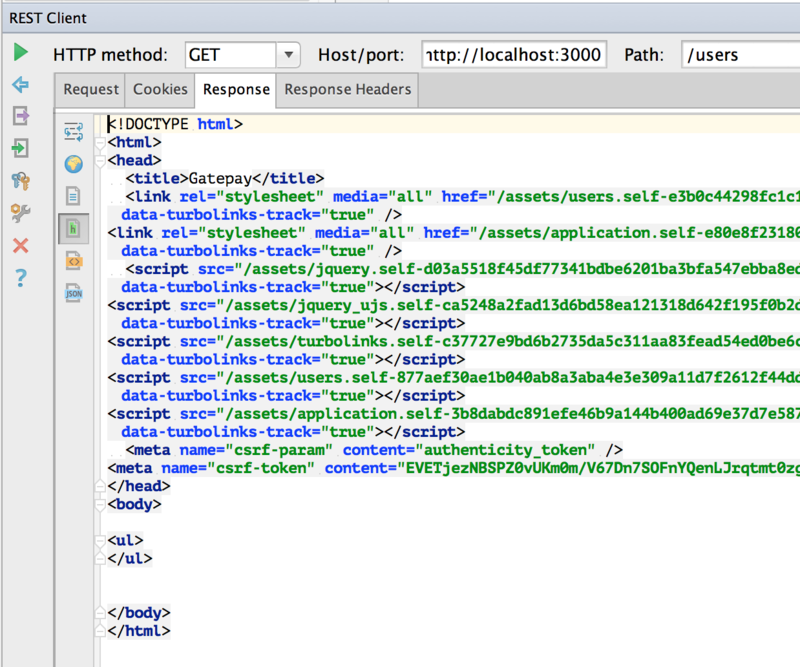This screenshot has height=667, width=800.
Task: Select the Response tab
Action: 236,90
